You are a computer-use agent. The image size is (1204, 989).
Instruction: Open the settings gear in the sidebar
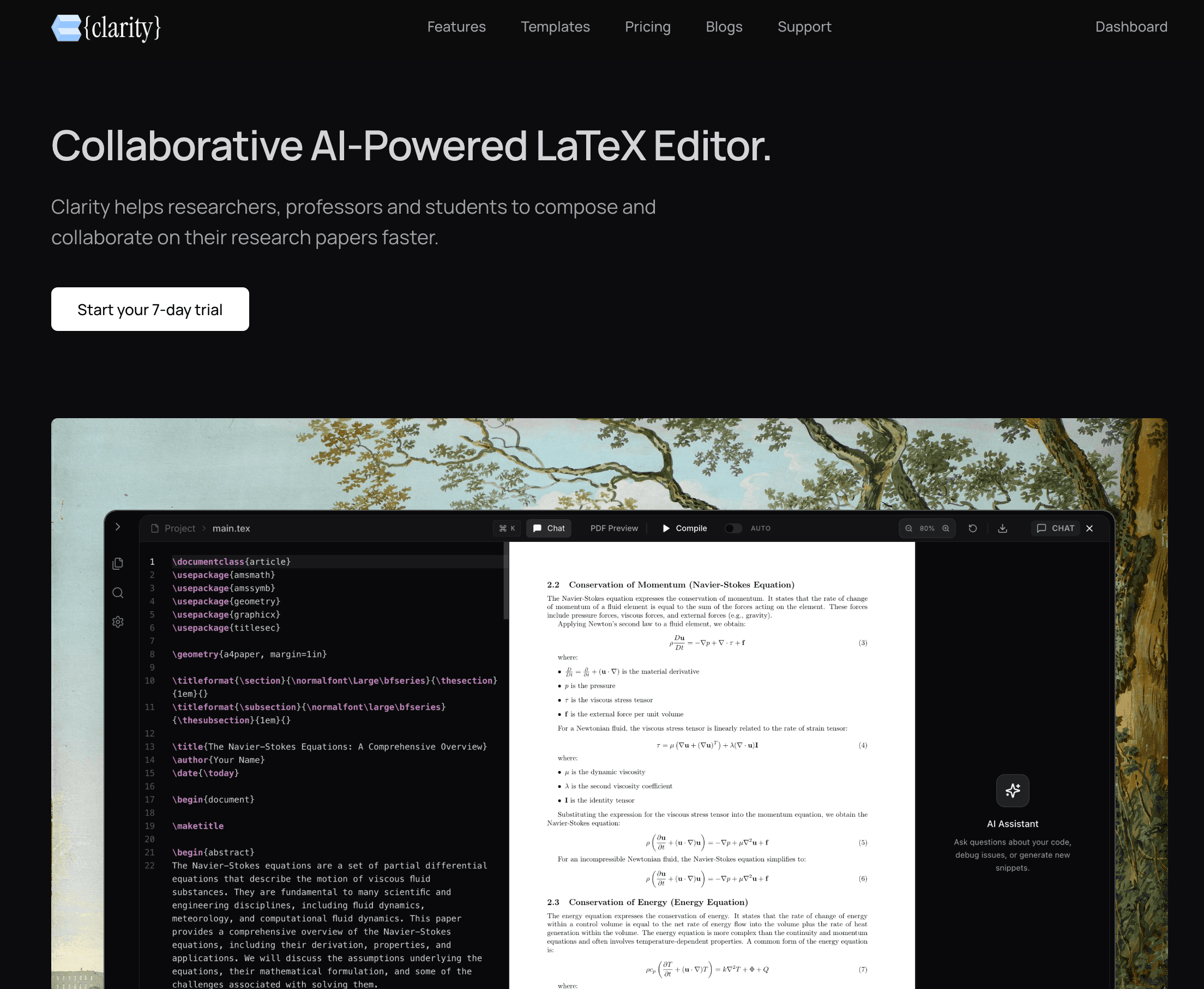click(x=118, y=621)
